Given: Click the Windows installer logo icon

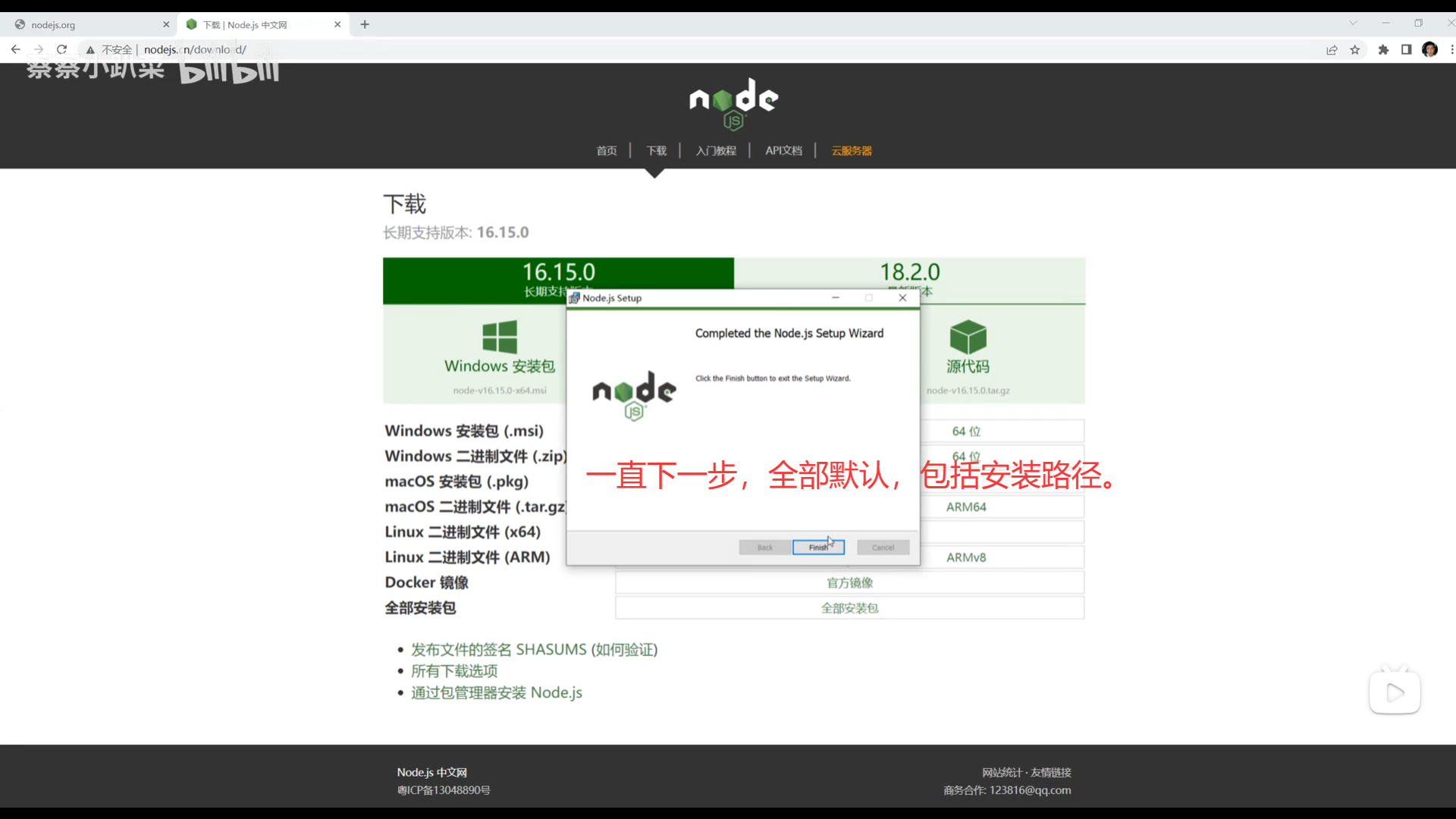Looking at the screenshot, I should pos(499,337).
